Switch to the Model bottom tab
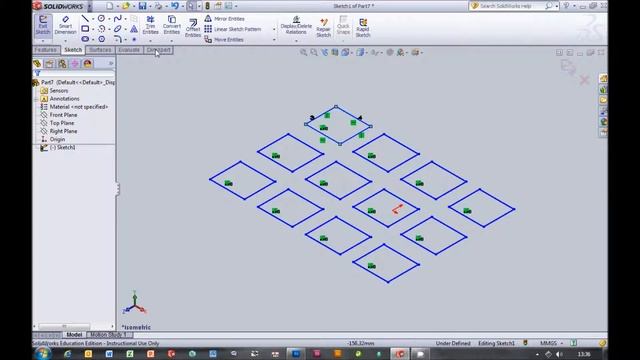Viewport: 640px width, 360px height. click(x=74, y=335)
